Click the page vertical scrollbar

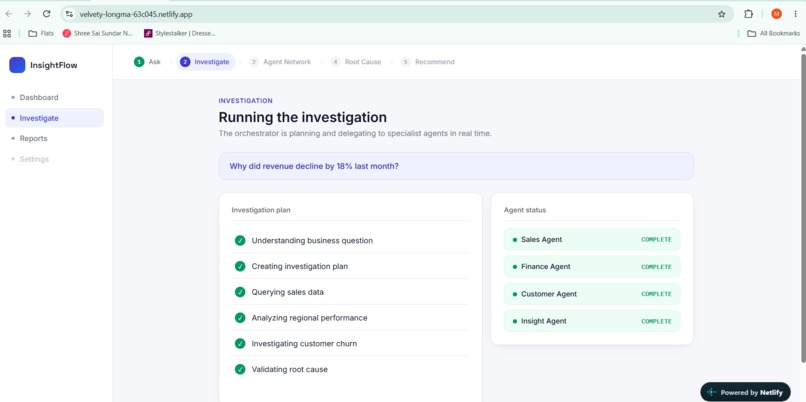(x=802, y=206)
